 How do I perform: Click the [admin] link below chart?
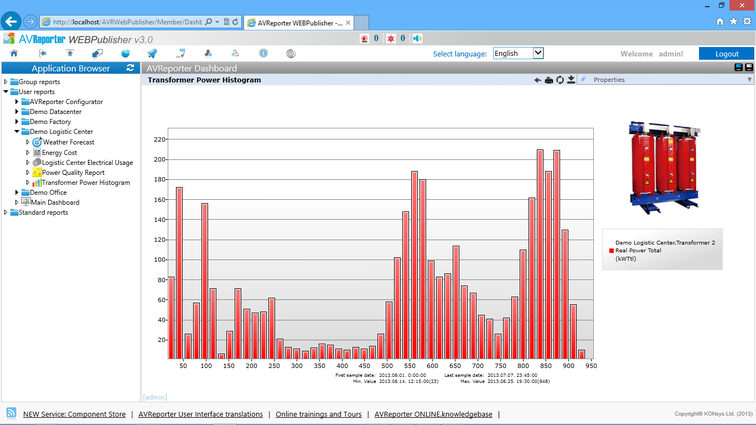(x=155, y=397)
